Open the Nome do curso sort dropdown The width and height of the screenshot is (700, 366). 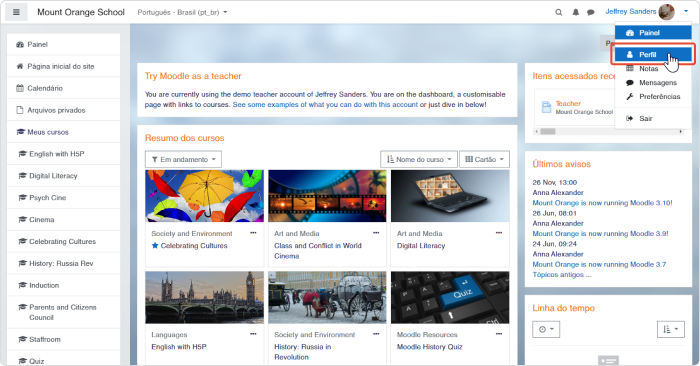(x=419, y=159)
